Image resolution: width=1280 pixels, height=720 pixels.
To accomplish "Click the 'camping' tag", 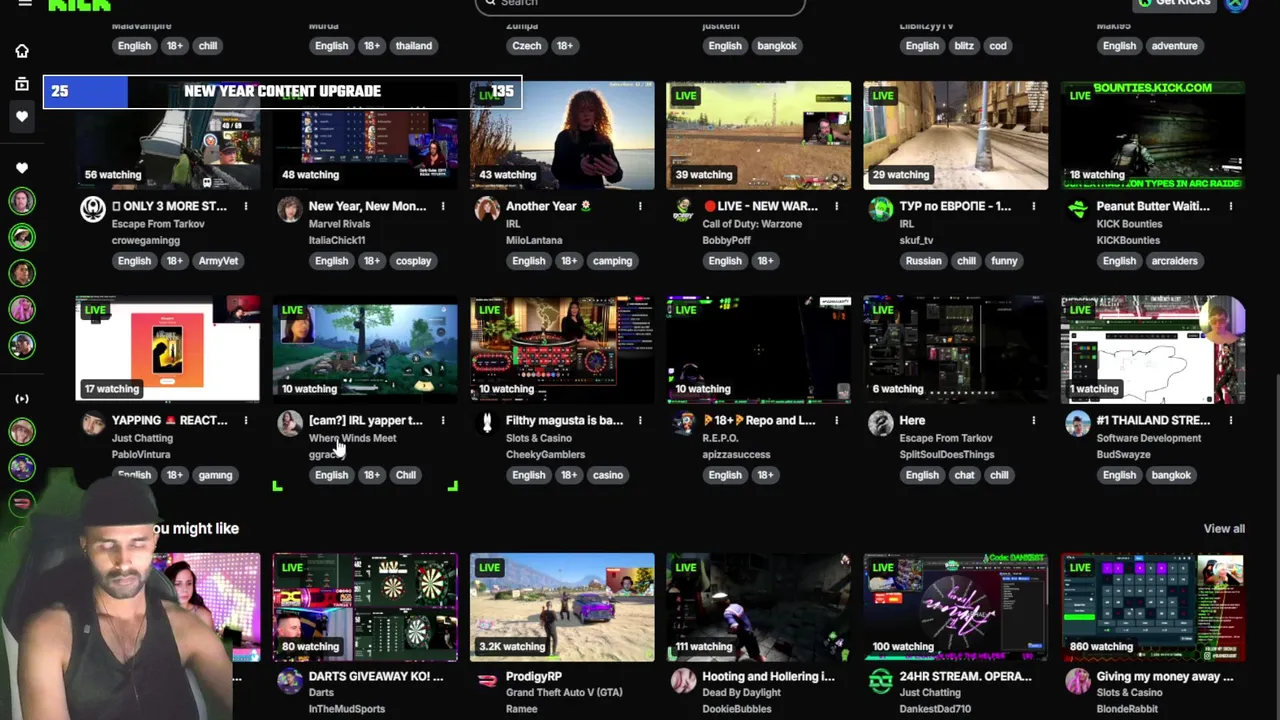I will click(x=612, y=261).
